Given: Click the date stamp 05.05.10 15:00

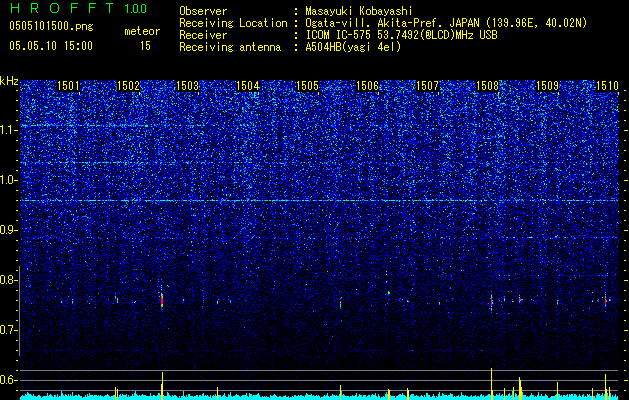Looking at the screenshot, I should click(x=51, y=46).
